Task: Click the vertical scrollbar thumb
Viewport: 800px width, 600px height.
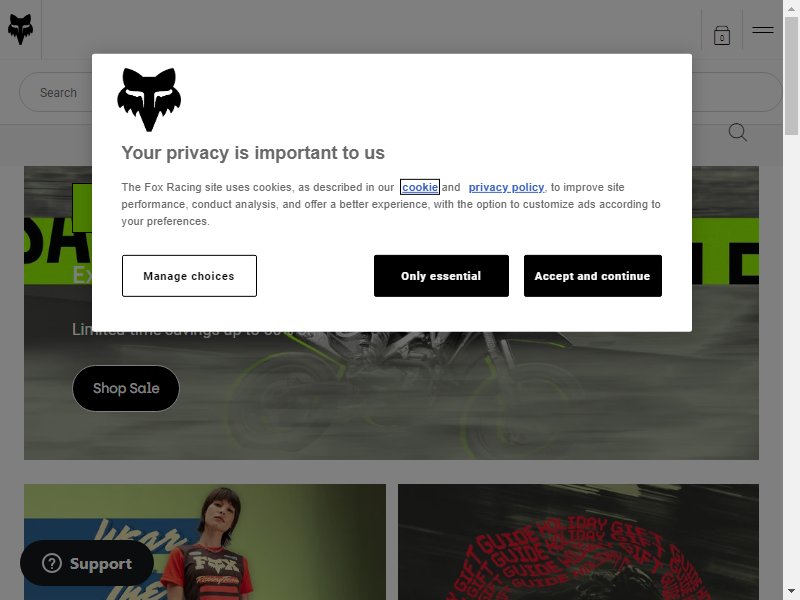Action: (791, 76)
